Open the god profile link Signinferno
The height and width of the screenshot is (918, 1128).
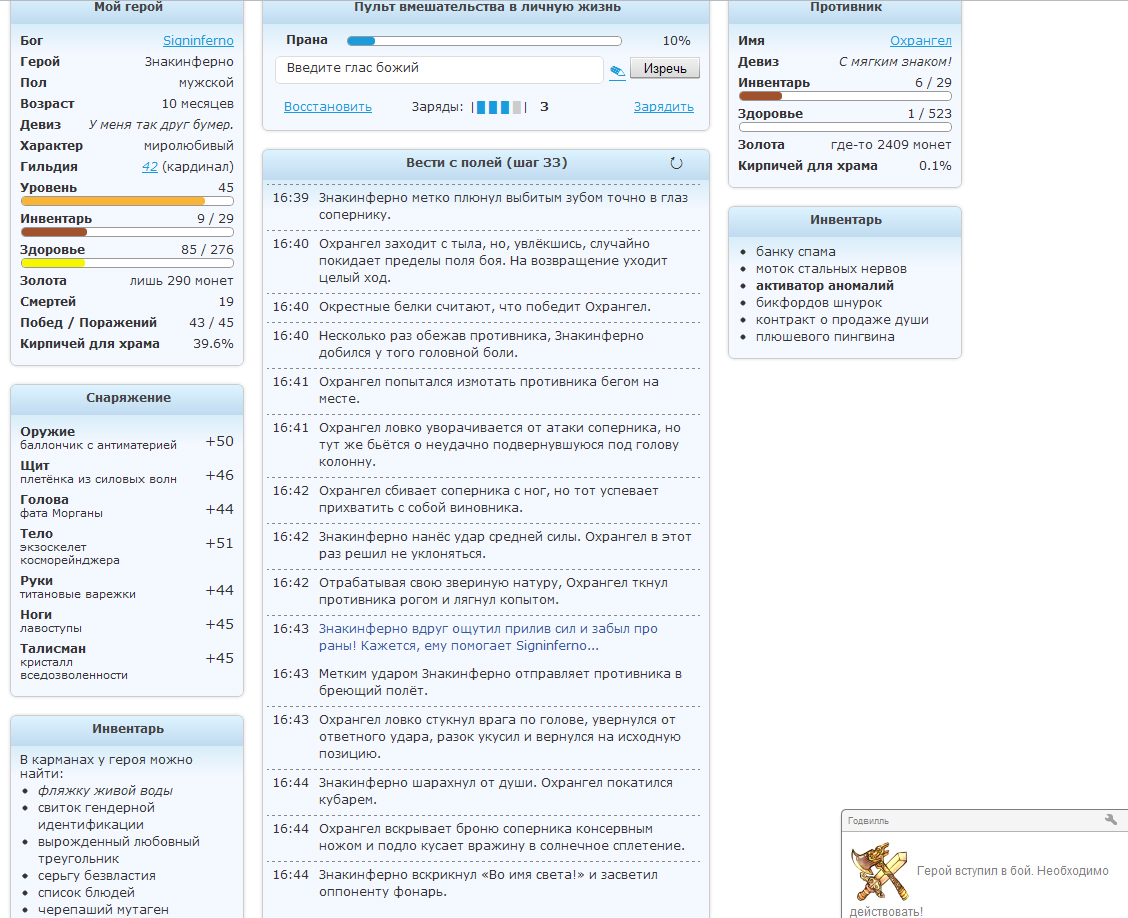(x=198, y=41)
